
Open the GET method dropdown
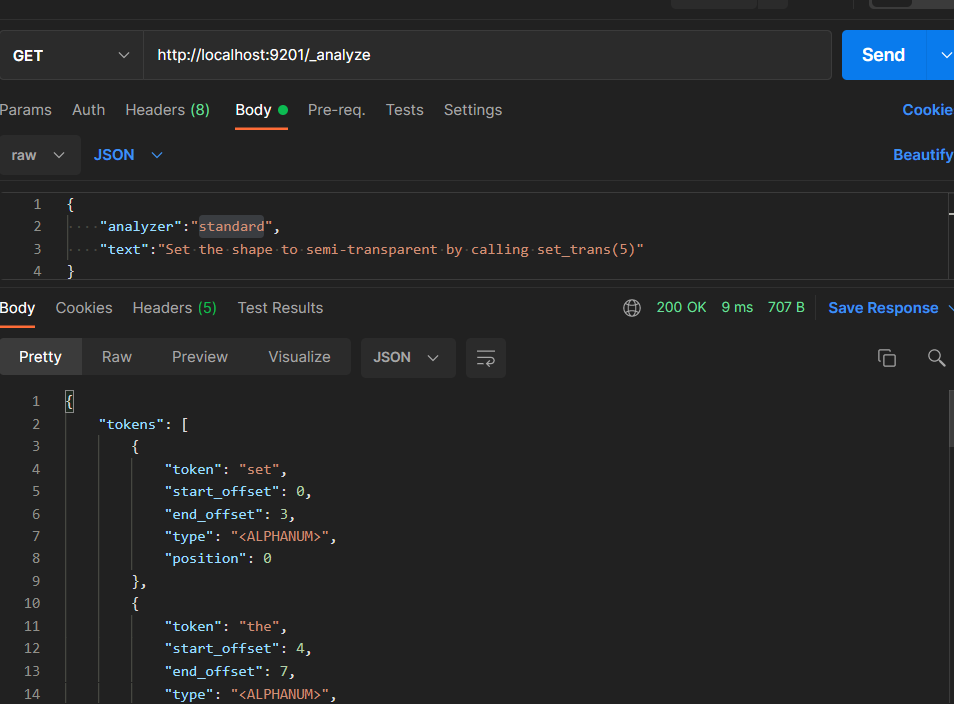(71, 55)
